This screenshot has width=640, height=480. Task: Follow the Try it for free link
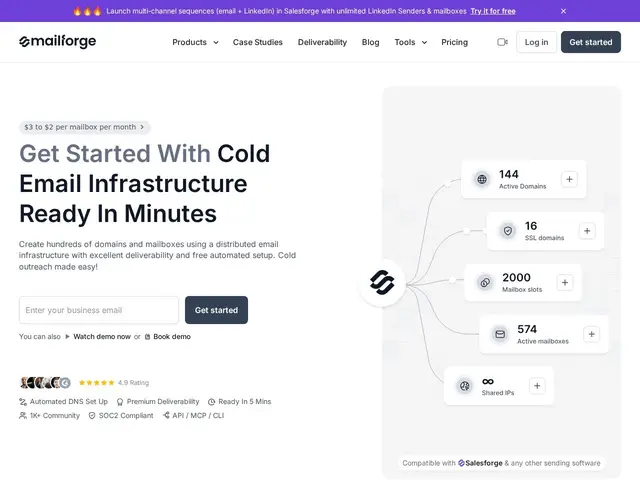coord(493,11)
